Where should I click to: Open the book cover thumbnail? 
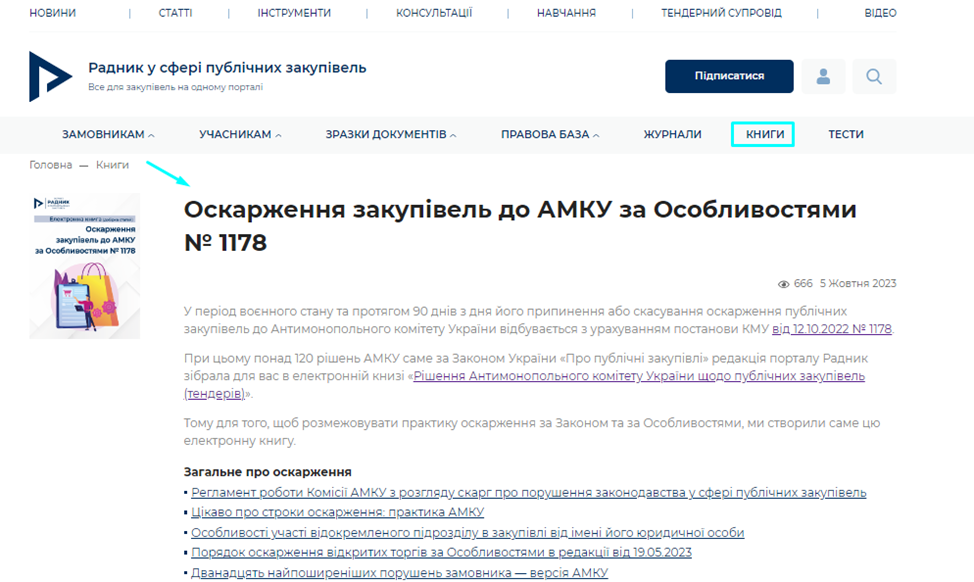84,266
